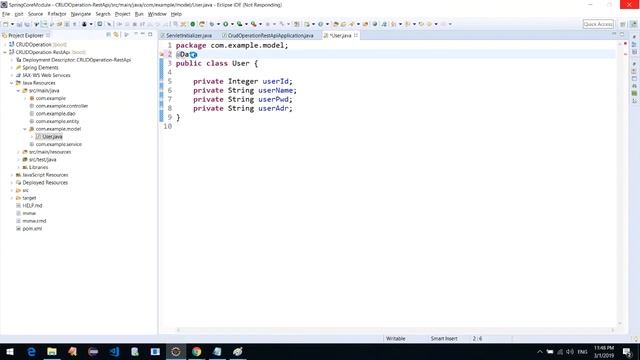640x360 pixels.
Task: Select the com.example.controller package
Action: [x=61, y=106]
